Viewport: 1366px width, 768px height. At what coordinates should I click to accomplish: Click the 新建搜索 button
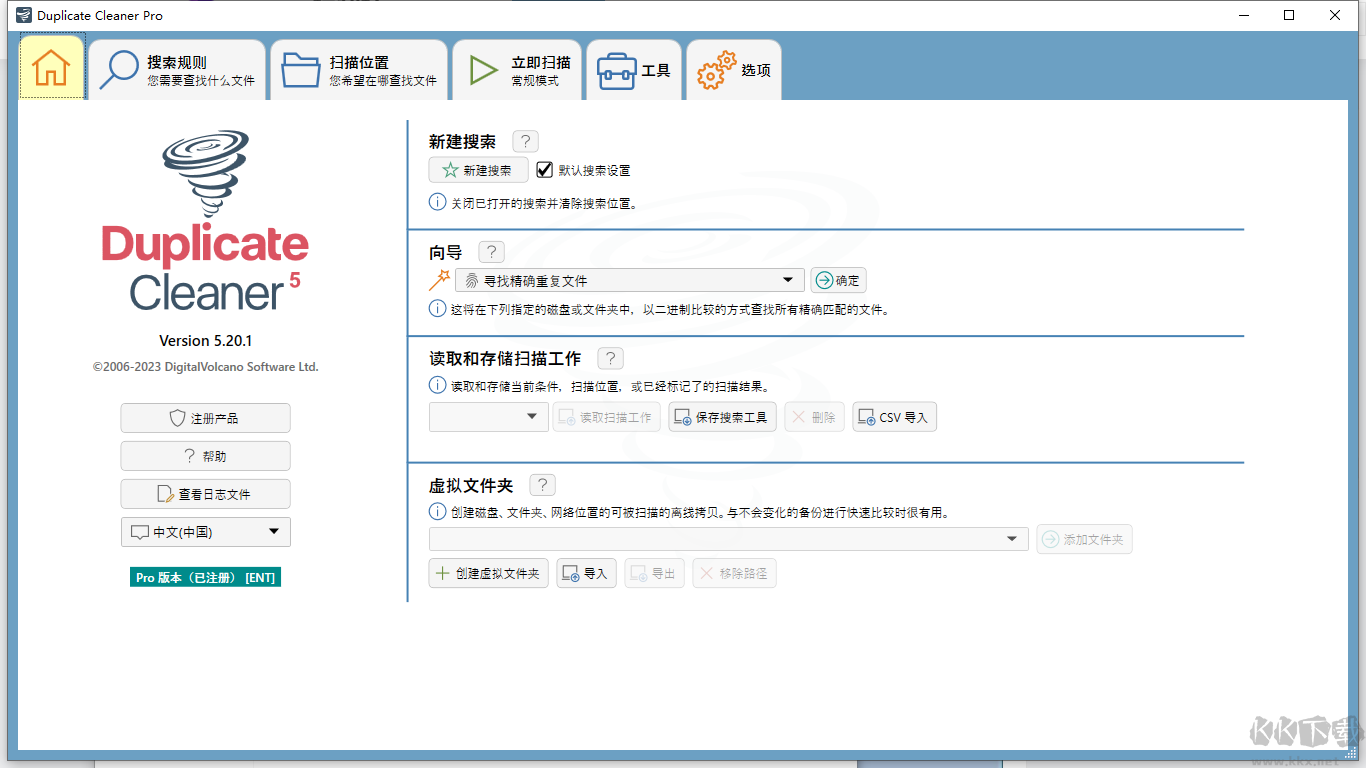click(x=478, y=170)
